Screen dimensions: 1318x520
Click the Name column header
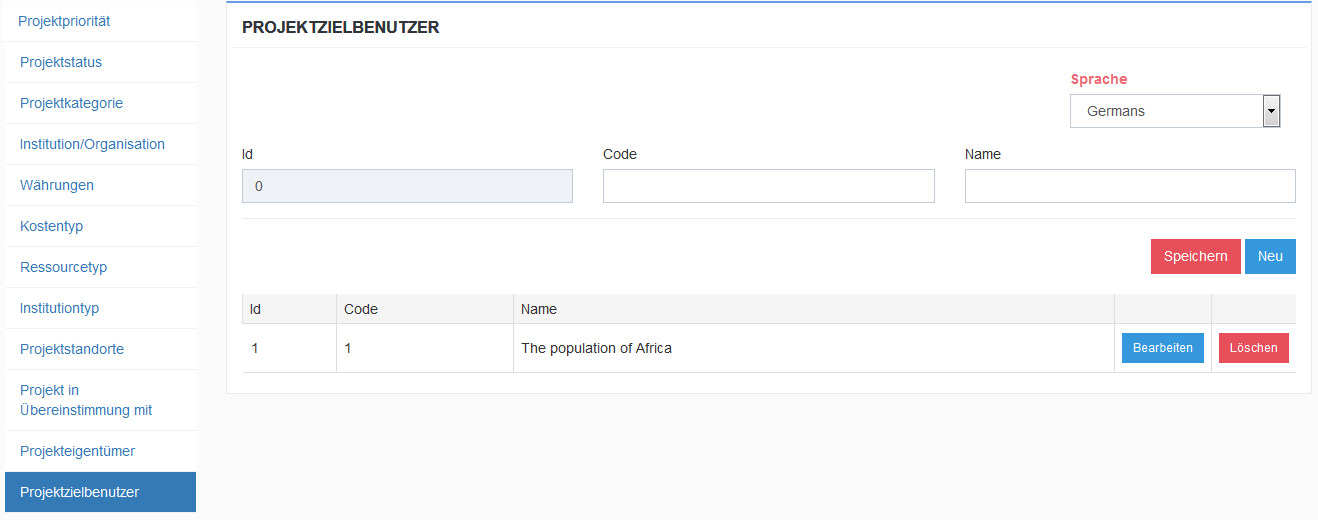tap(539, 309)
